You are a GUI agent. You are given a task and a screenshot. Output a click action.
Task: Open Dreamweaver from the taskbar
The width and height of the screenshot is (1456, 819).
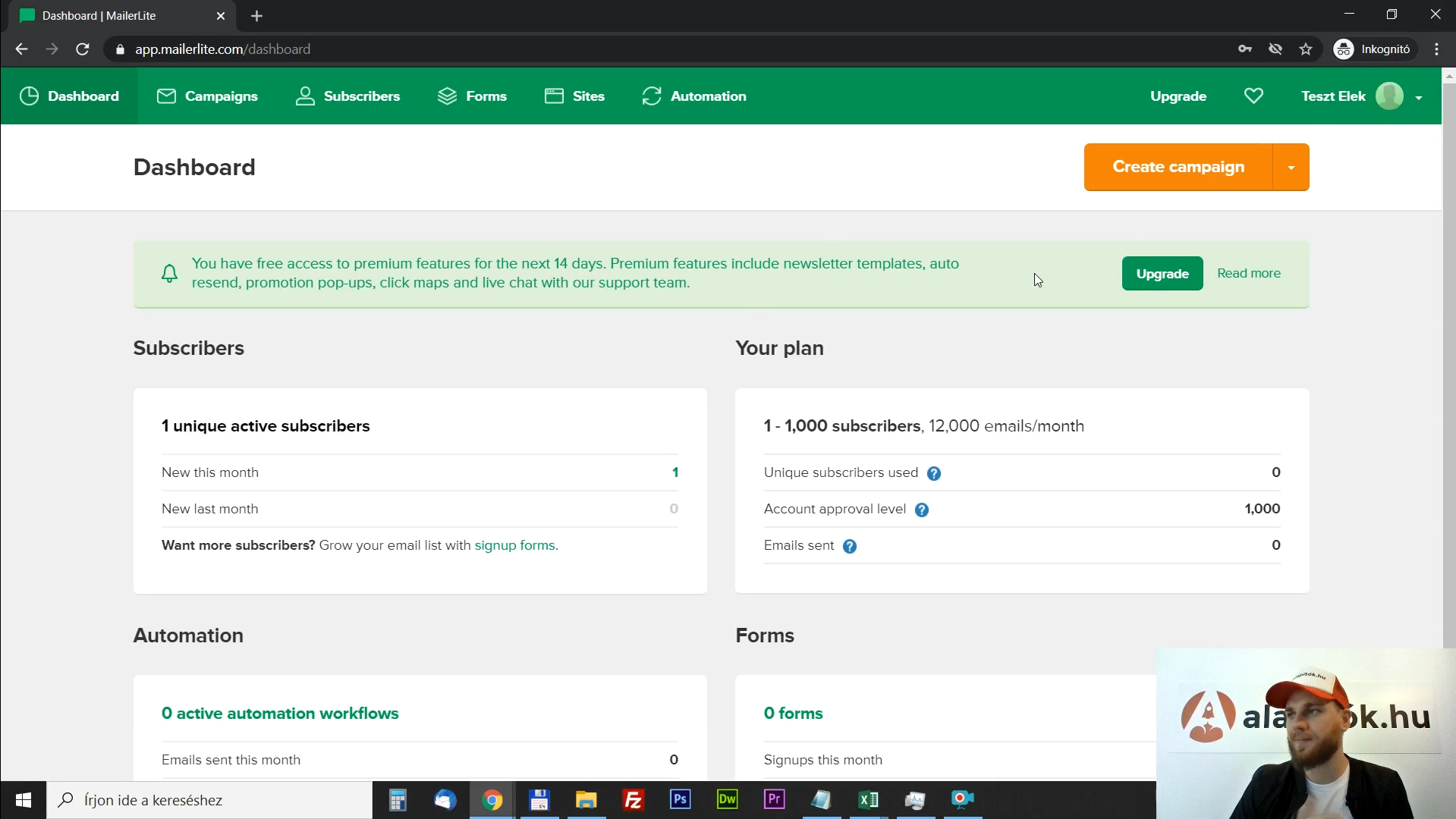pos(727,800)
